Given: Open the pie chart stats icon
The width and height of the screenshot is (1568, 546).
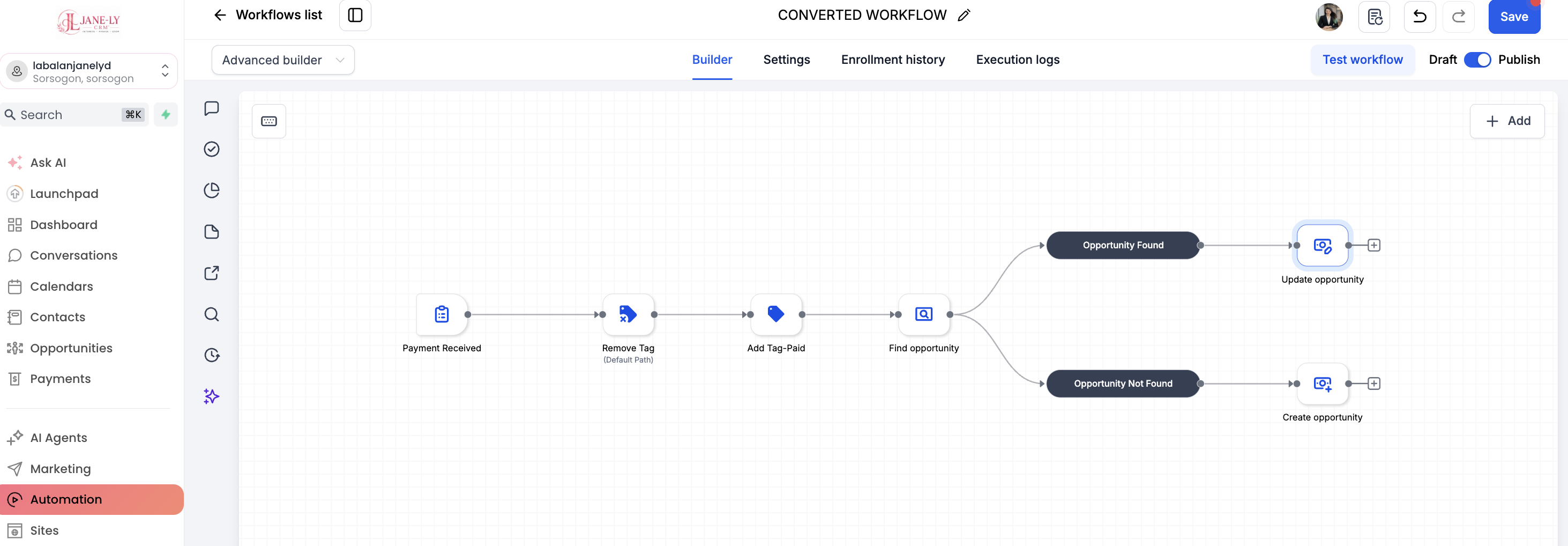Looking at the screenshot, I should 211,190.
